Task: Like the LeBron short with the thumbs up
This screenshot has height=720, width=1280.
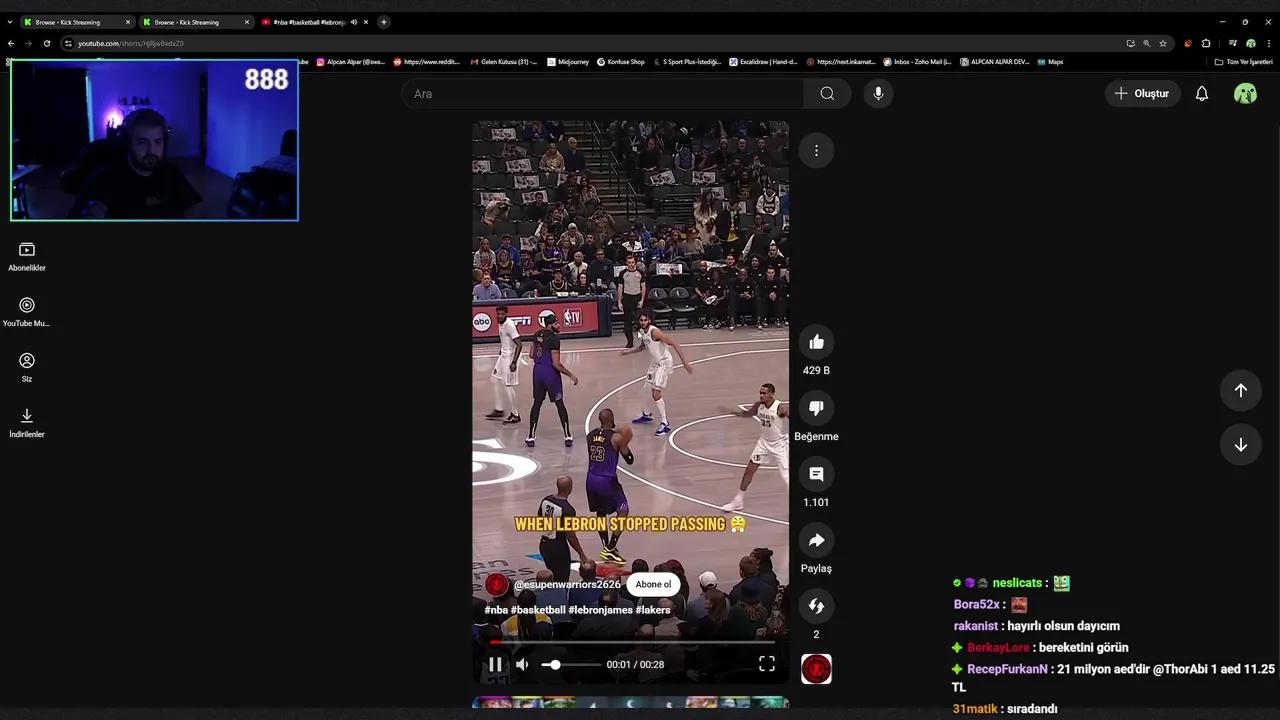Action: tap(816, 342)
